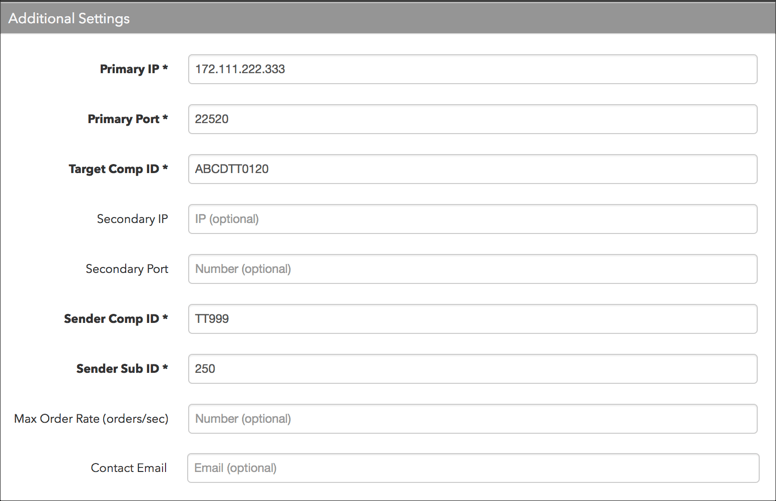Click the 'Max Order Rate (orders/sec)' label
This screenshot has height=501, width=776.
[91, 419]
